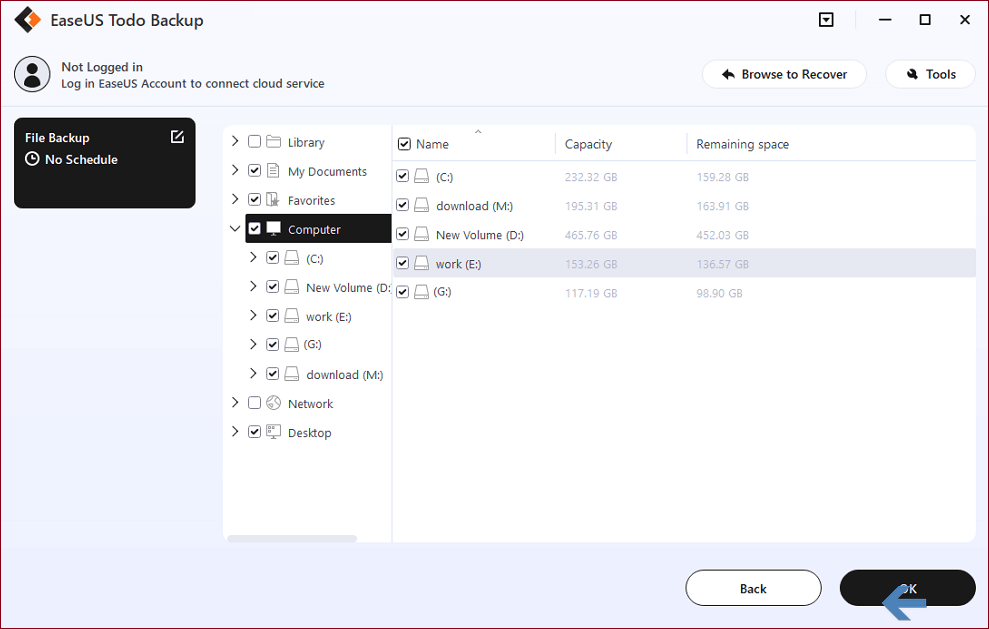Click the No Schedule clock icon
Image resolution: width=989 pixels, height=629 pixels.
(32, 159)
